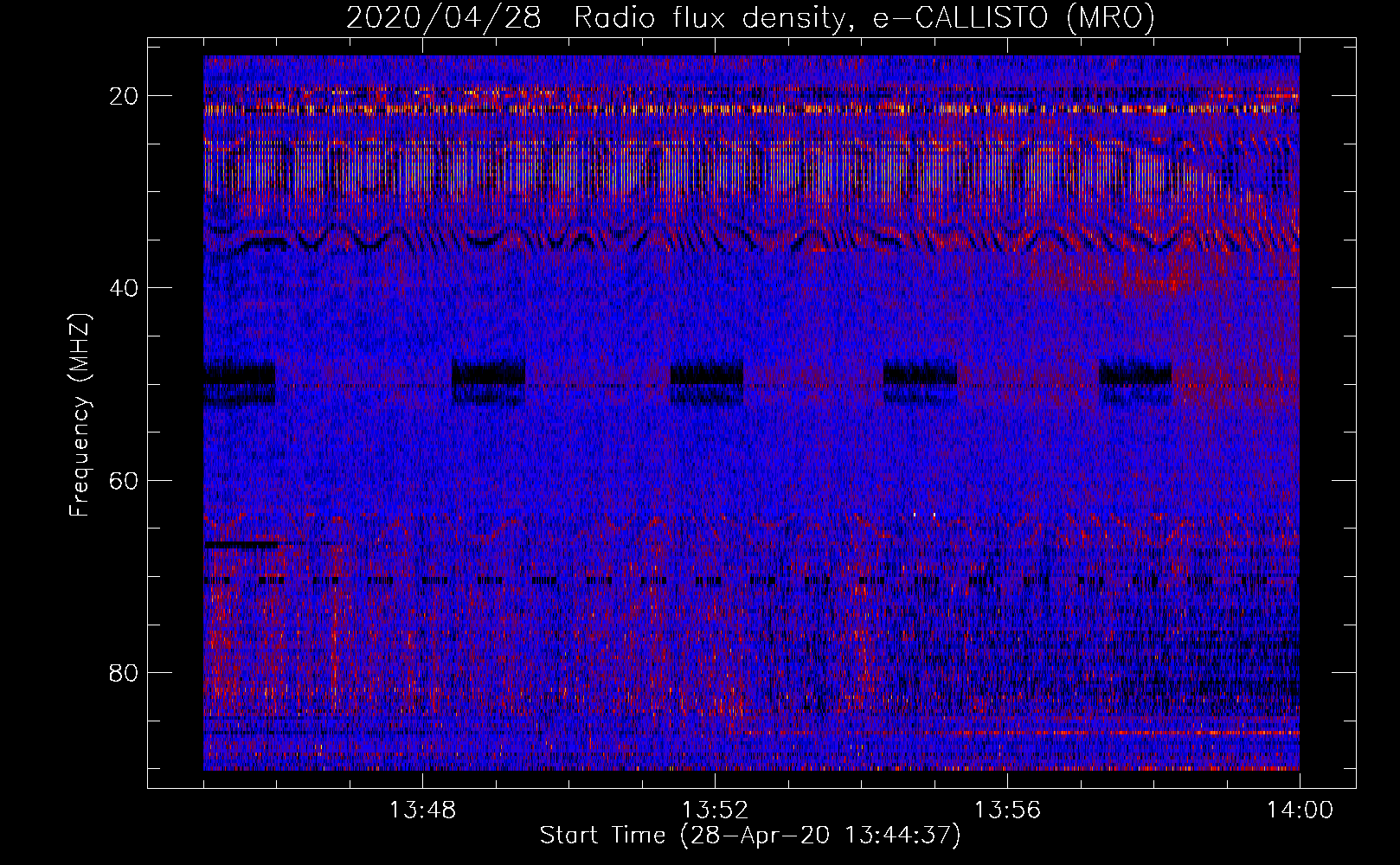Click the 40 MHz frequency tick label
The height and width of the screenshot is (865, 1400).
[x=125, y=288]
